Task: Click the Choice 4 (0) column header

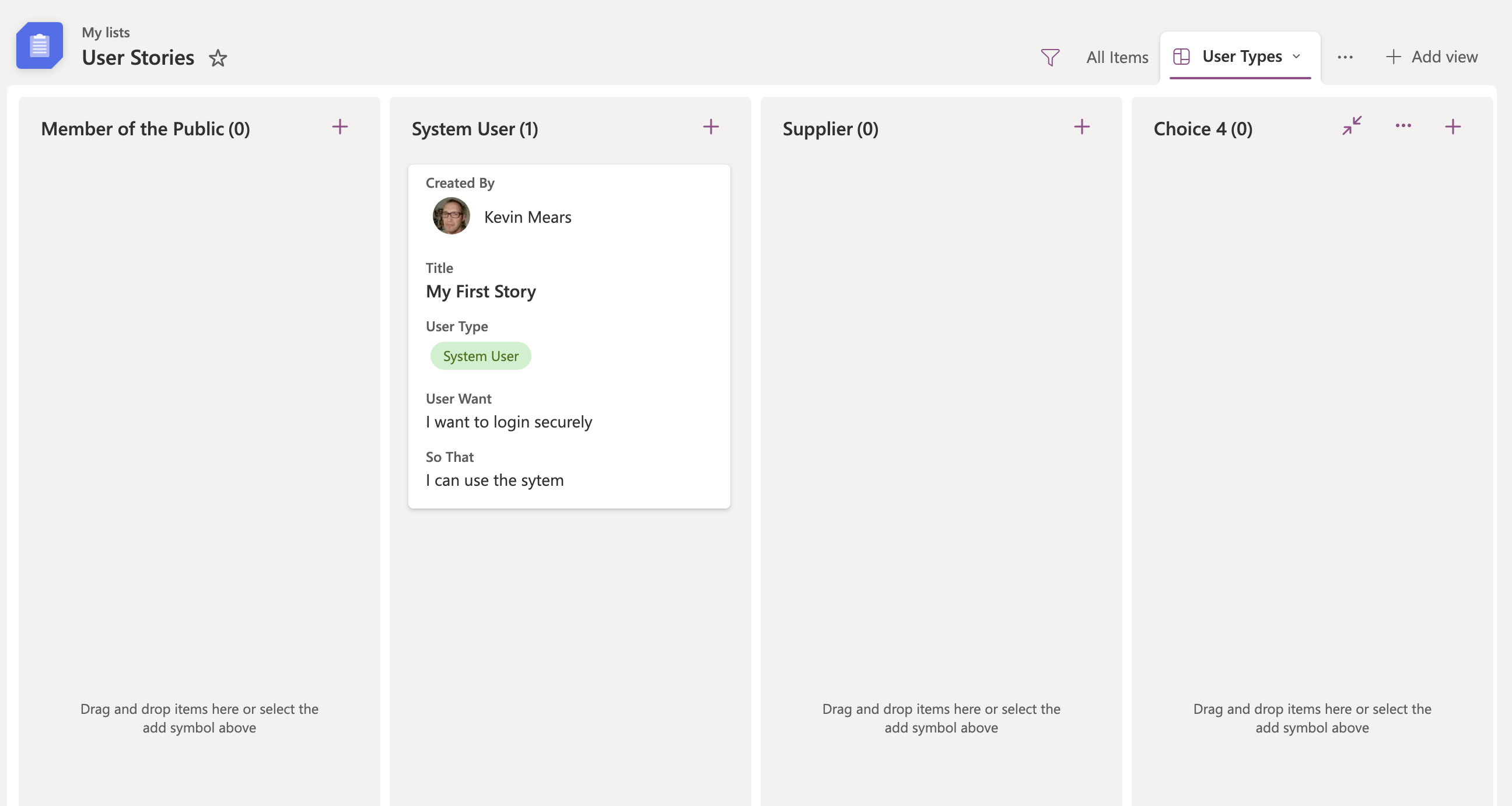Action: pos(1203,128)
